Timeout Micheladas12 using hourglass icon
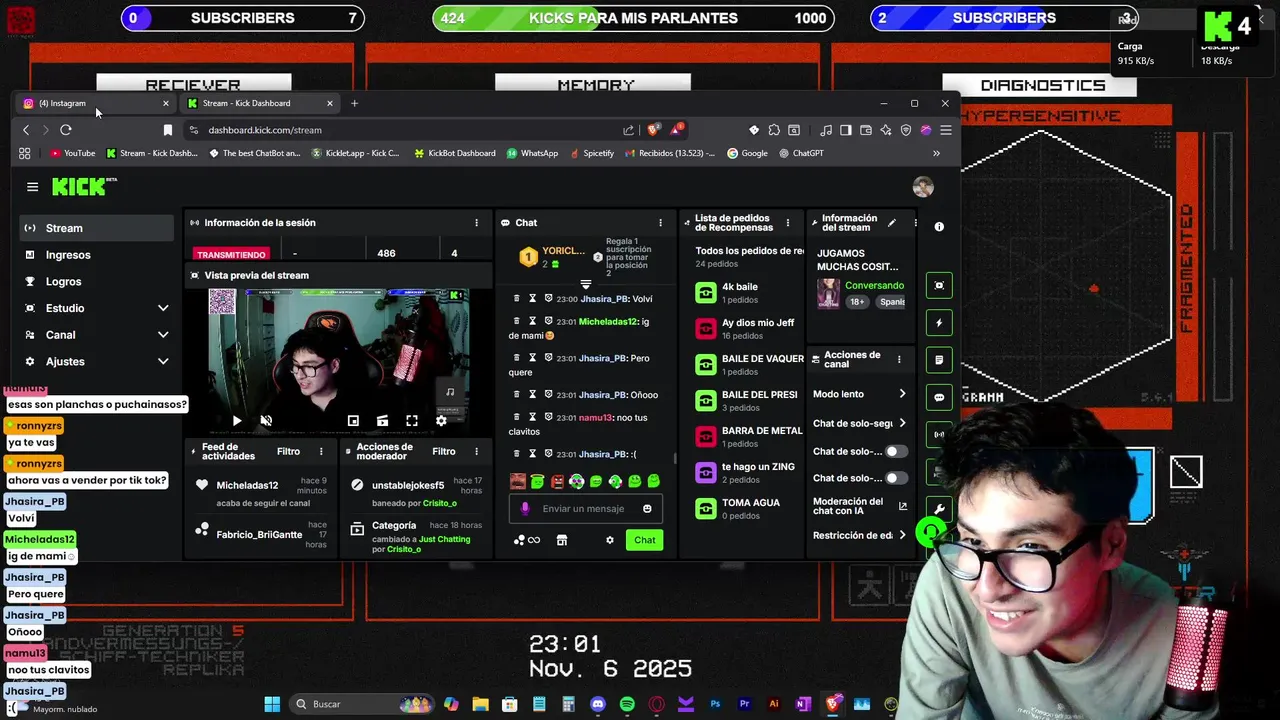Viewport: 1280px width, 720px height. coord(533,321)
